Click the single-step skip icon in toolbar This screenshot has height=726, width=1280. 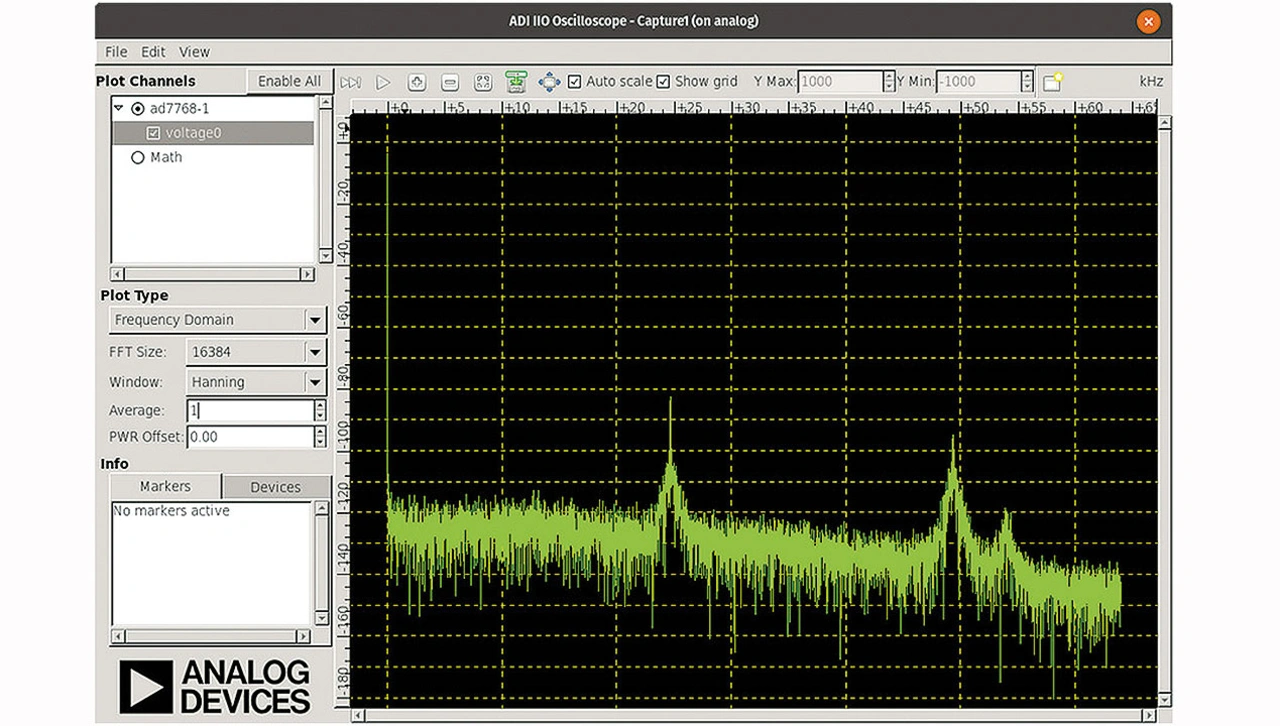coord(350,82)
